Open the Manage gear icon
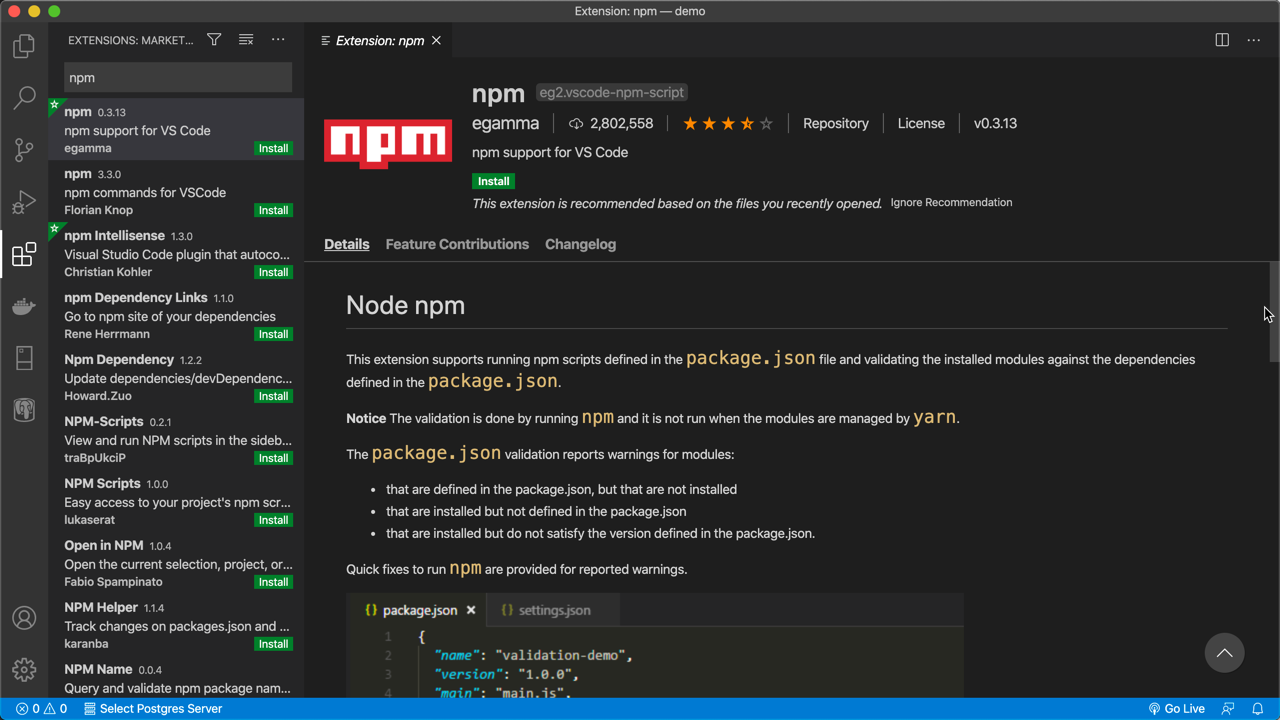 (24, 669)
